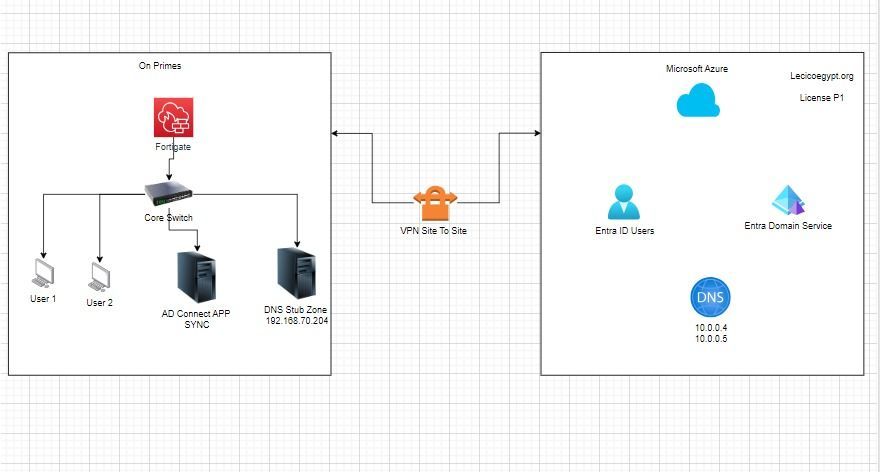Click the Lecicoegypt.org domain text
The width and height of the screenshot is (880, 472).
click(822, 76)
